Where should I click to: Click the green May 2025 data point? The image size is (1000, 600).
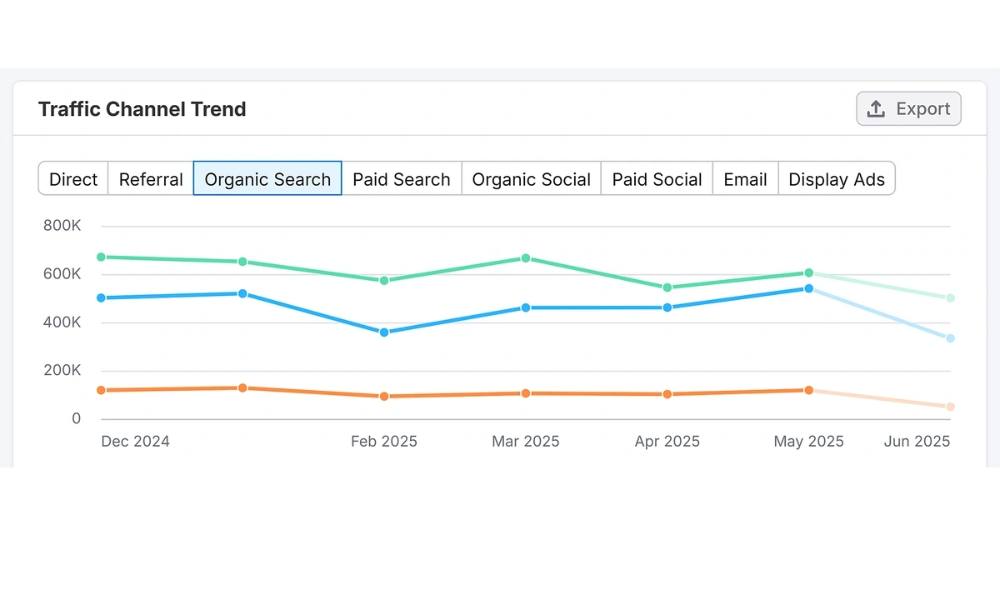808,272
